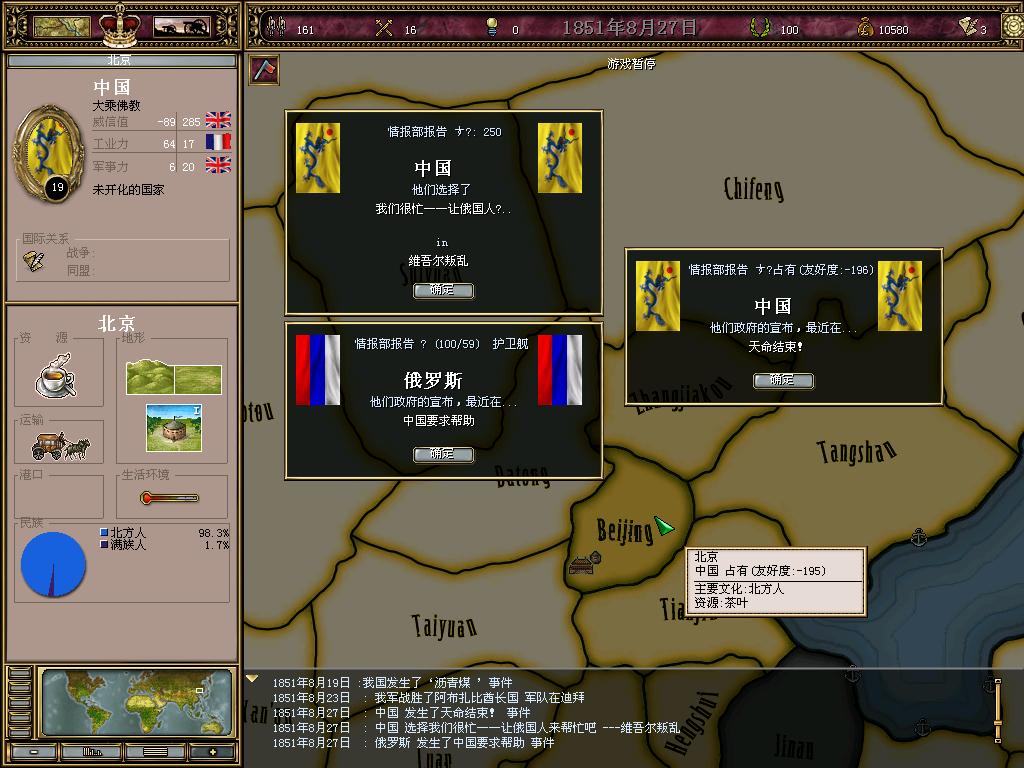Click the population culture pie chart
The width and height of the screenshot is (1024, 768).
click(x=54, y=564)
